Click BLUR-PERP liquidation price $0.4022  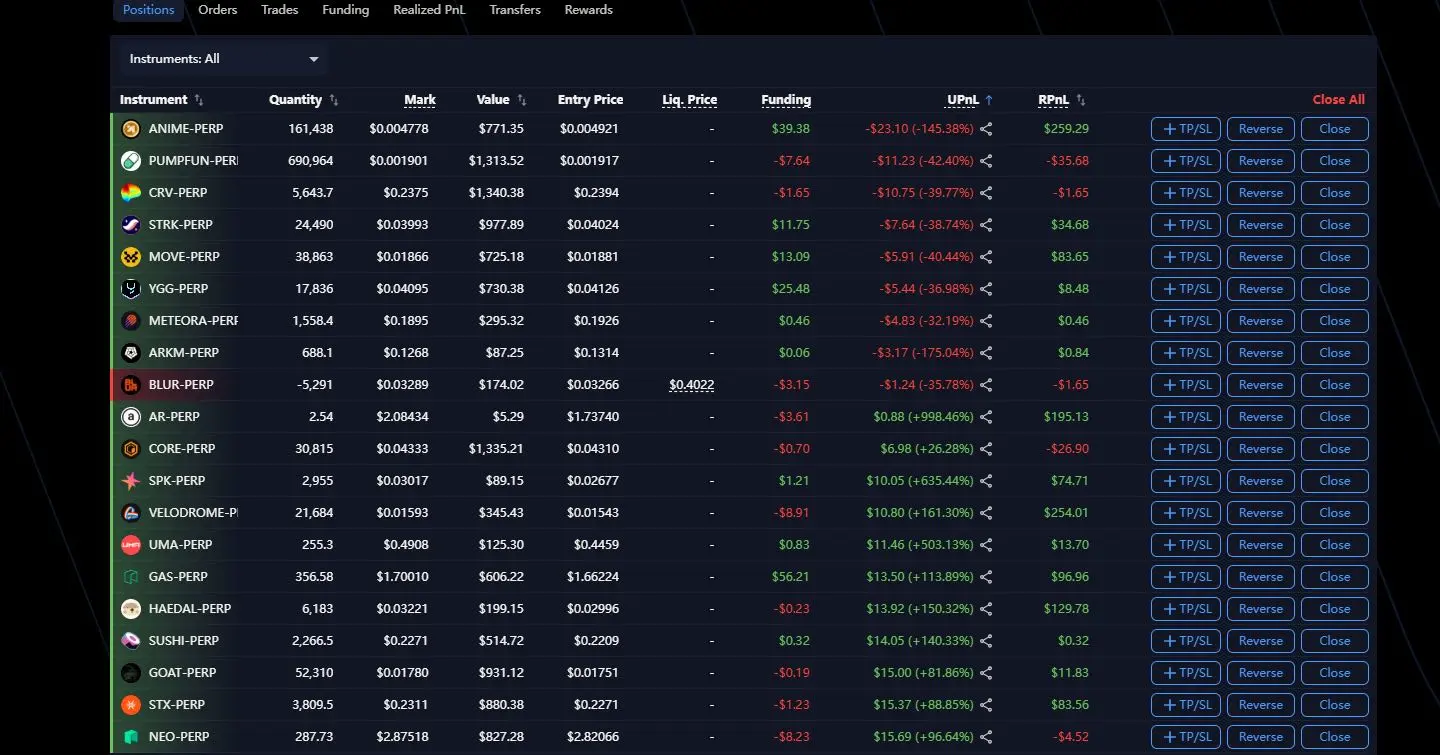[692, 385]
